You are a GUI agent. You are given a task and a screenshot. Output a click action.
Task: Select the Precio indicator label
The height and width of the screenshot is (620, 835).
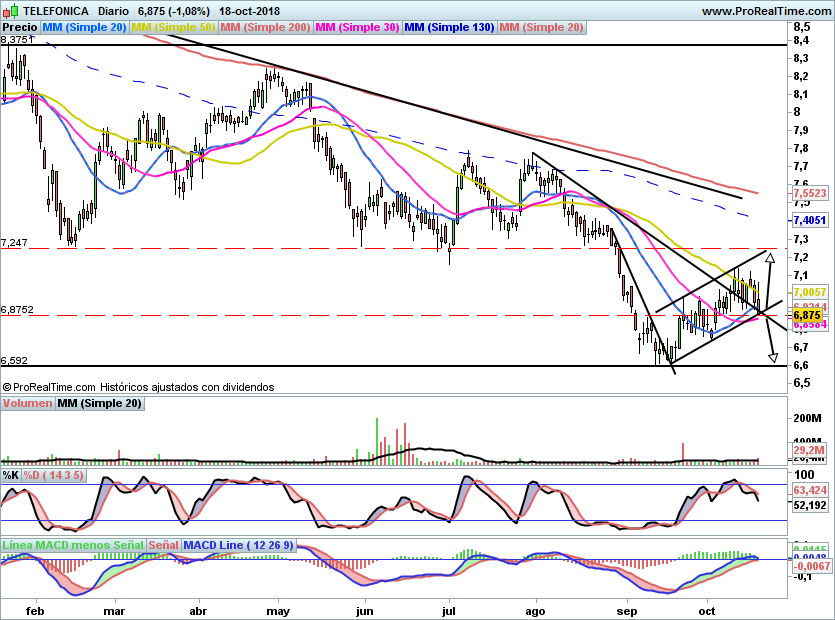click(20, 28)
